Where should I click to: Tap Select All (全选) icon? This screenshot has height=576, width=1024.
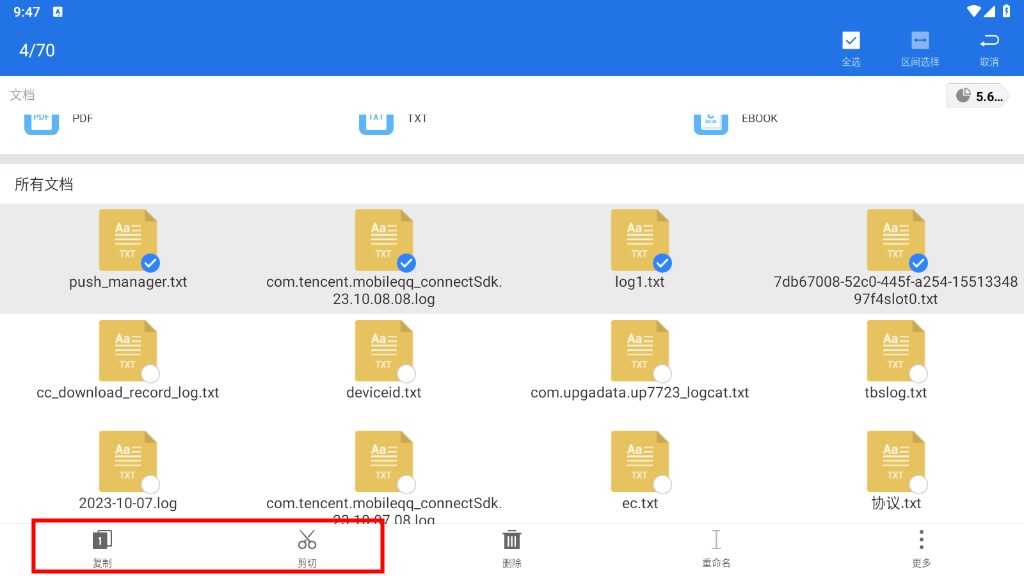point(851,41)
